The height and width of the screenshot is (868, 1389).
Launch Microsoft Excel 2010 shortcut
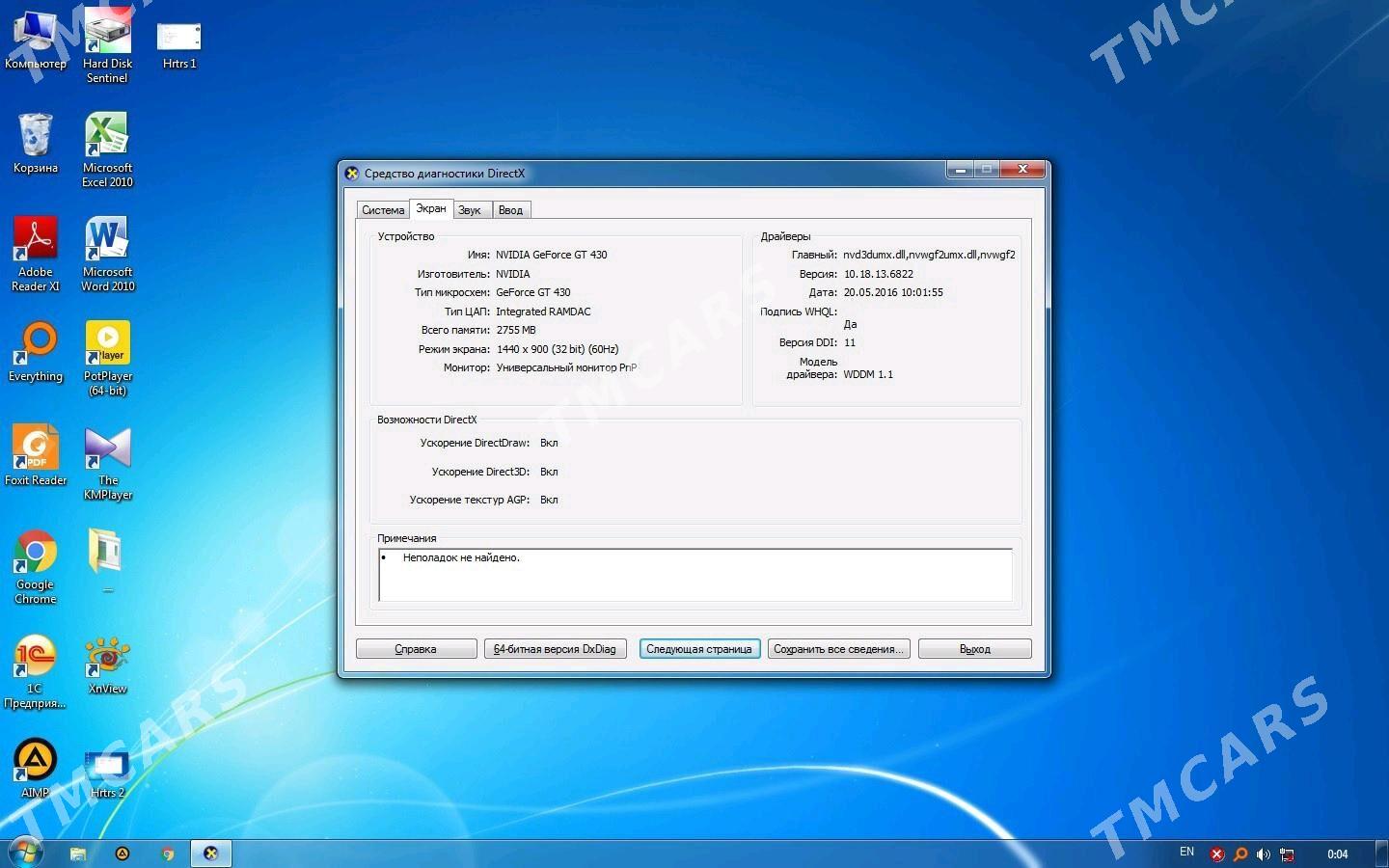tap(107, 149)
